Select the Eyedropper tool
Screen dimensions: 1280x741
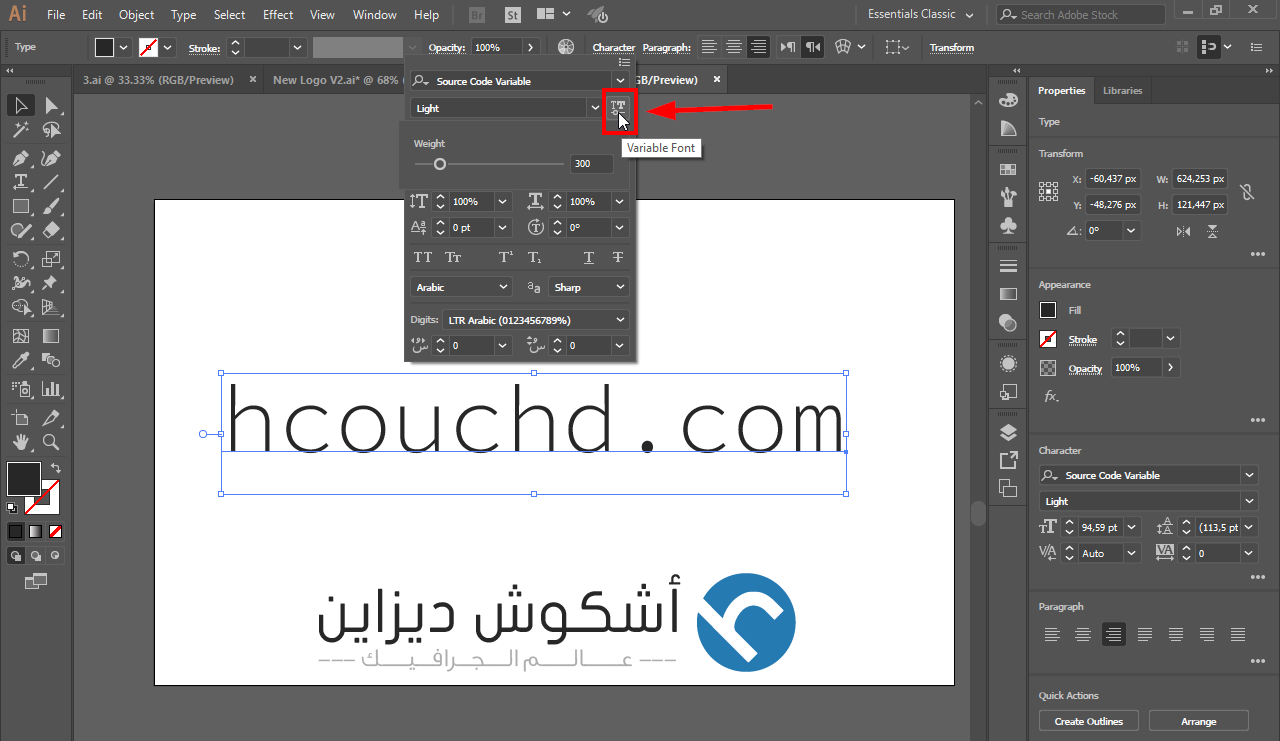18,359
